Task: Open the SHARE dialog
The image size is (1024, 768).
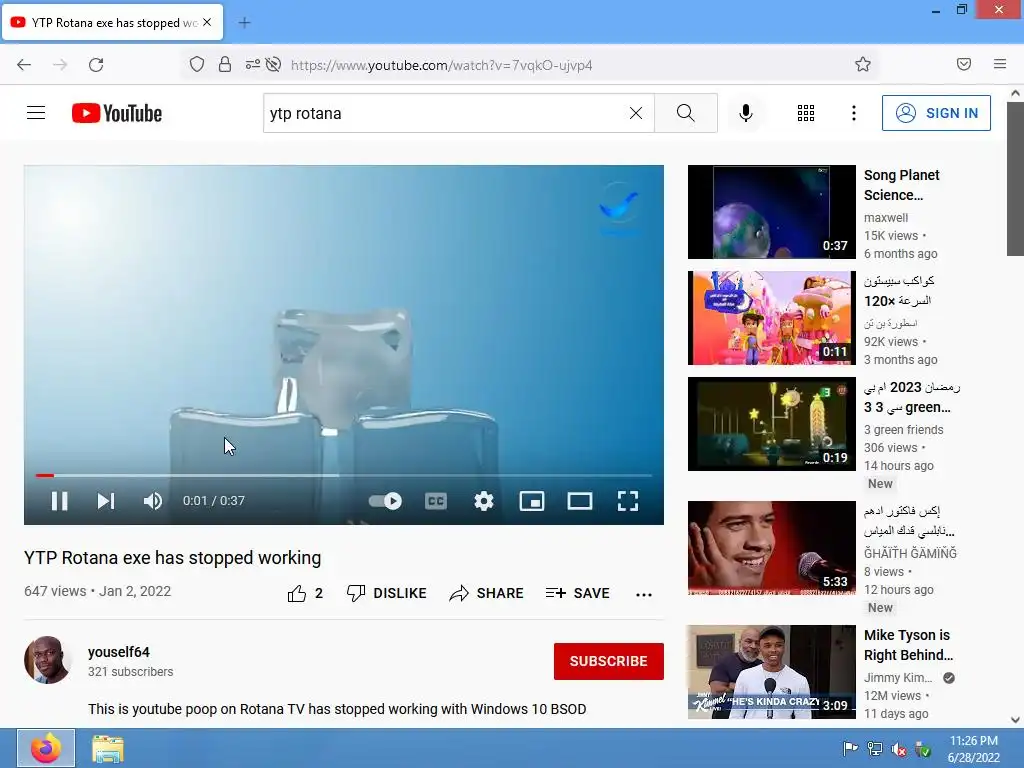Action: coord(487,593)
